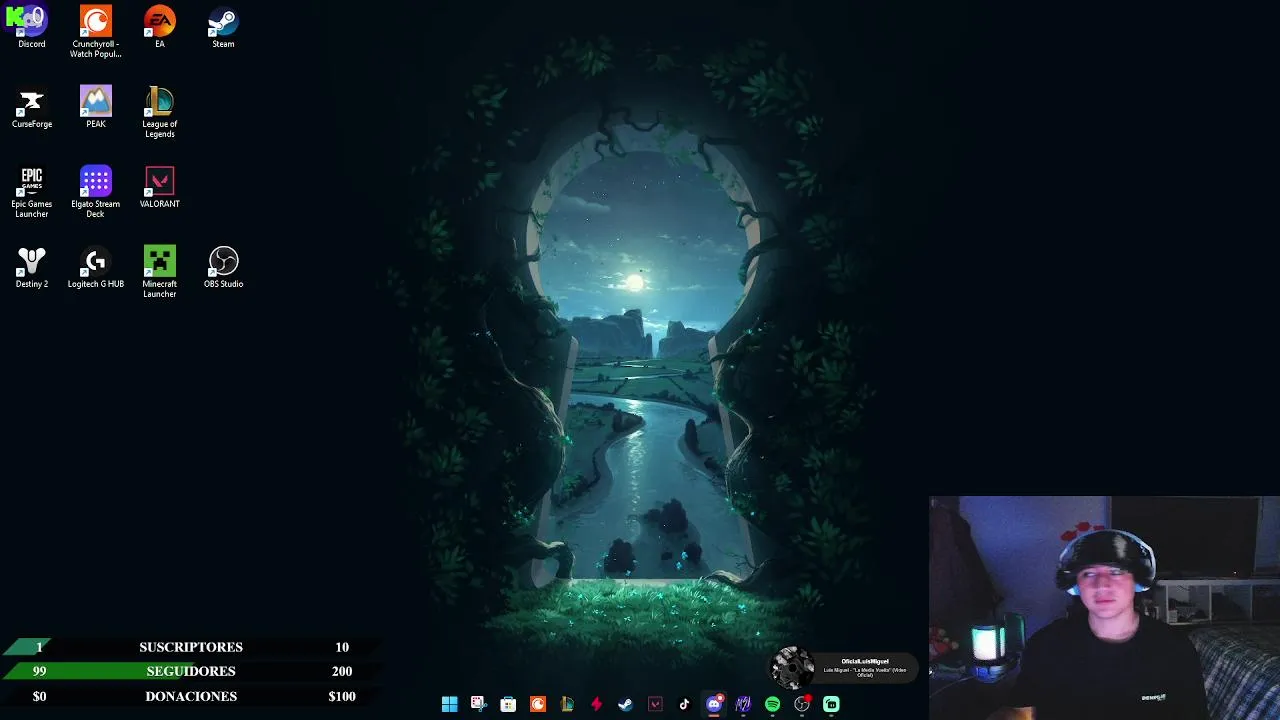Viewport: 1280px width, 720px height.
Task: Open Snipping Tool from the taskbar
Action: 478,704
